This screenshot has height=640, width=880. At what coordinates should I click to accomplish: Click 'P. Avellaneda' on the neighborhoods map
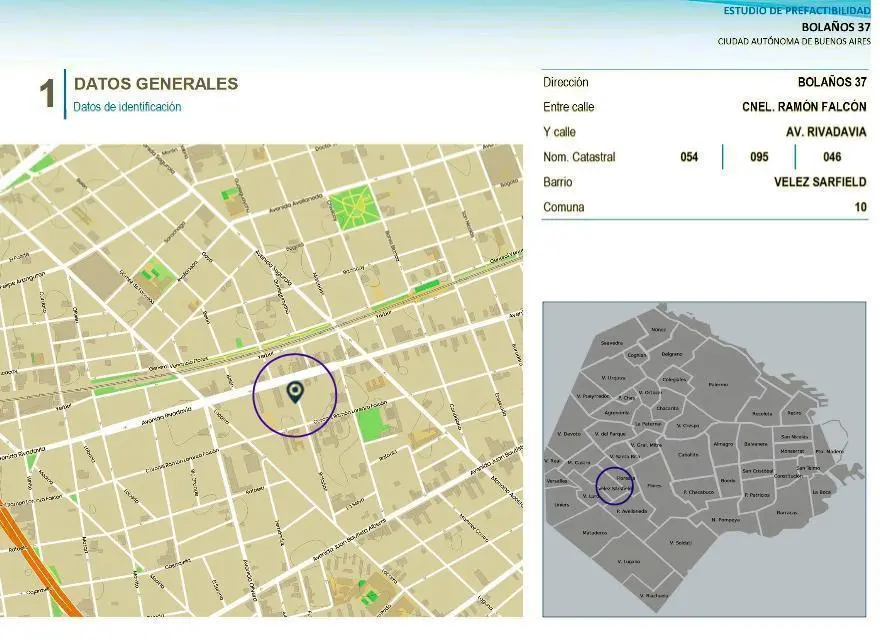[632, 511]
